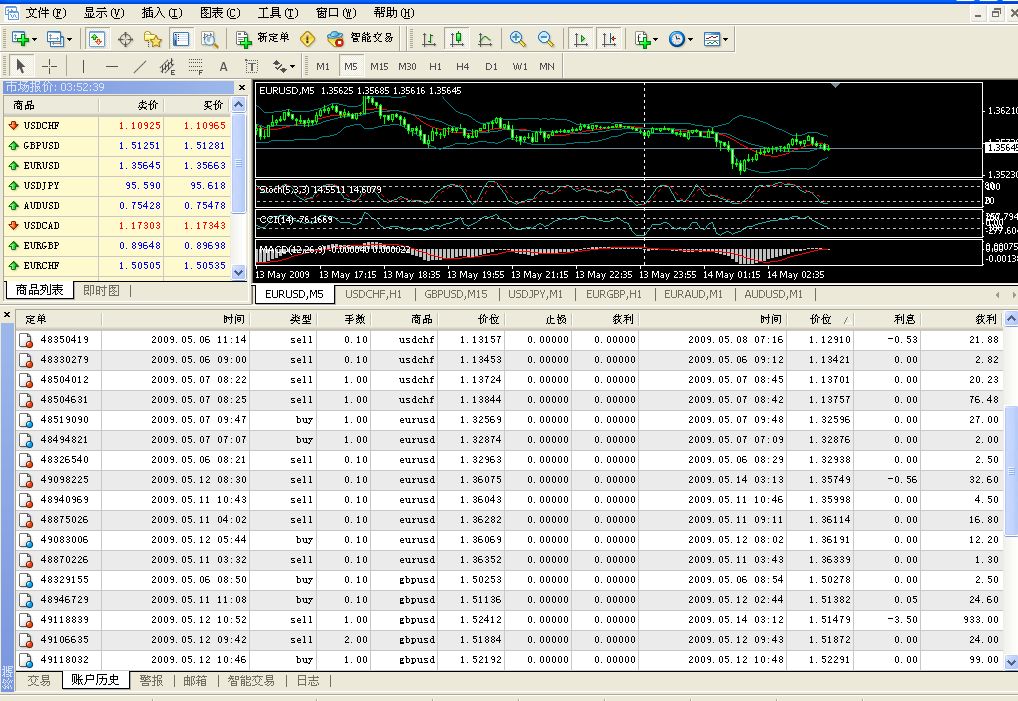Click the 新定单 new order button
Screen dimensions: 1018x701
262,39
